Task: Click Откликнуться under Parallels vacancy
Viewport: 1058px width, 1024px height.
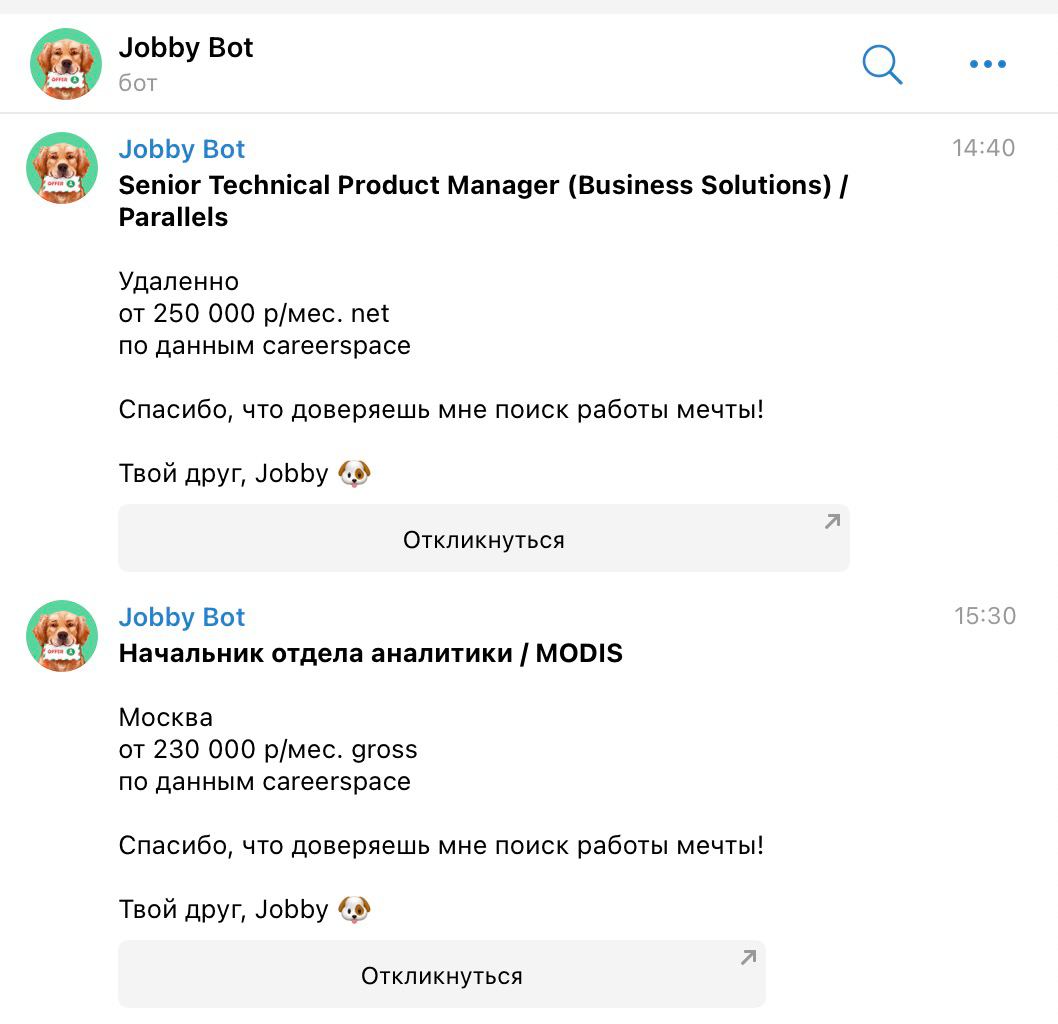Action: click(x=484, y=538)
